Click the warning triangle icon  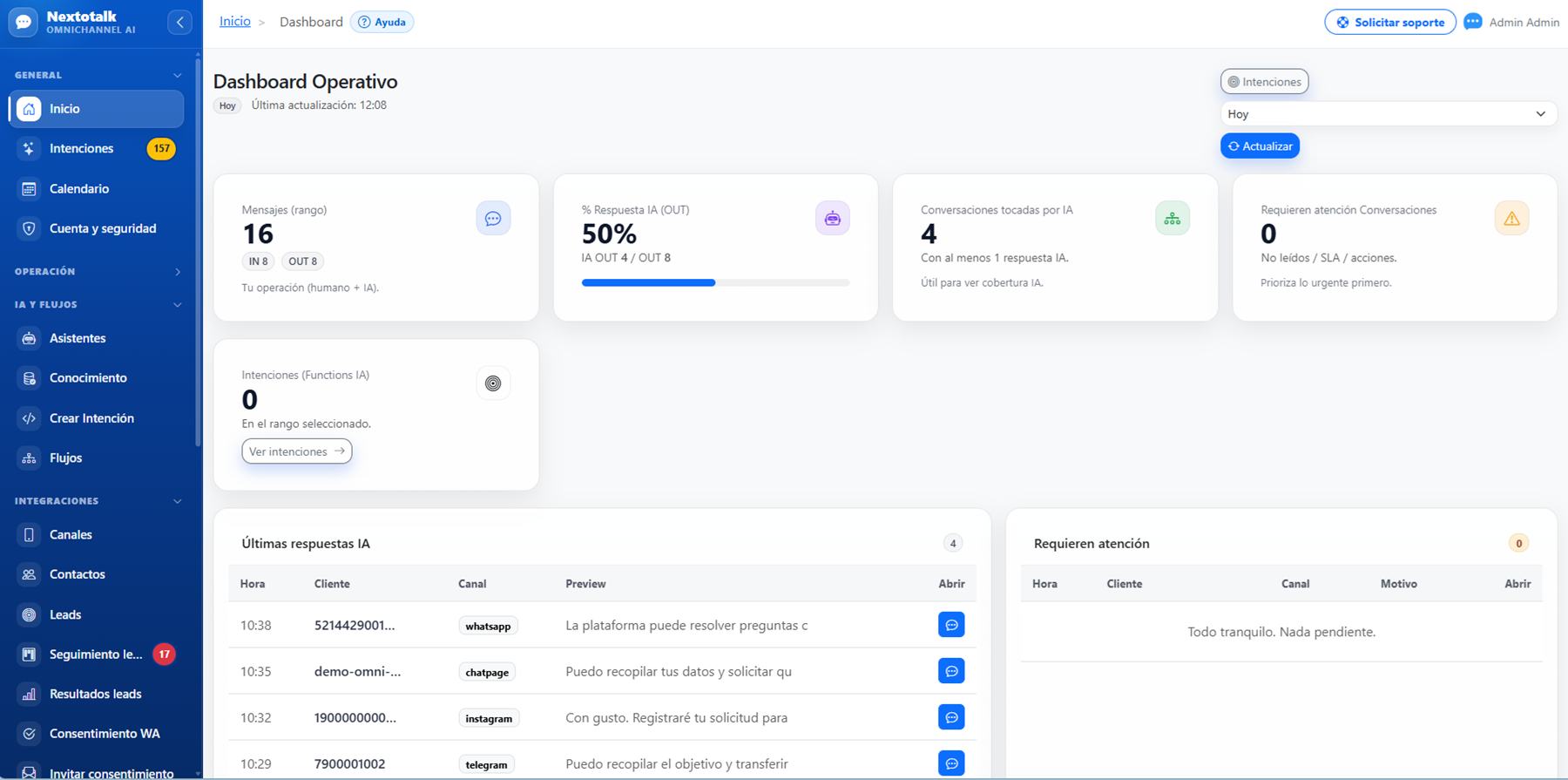pos(1511,218)
